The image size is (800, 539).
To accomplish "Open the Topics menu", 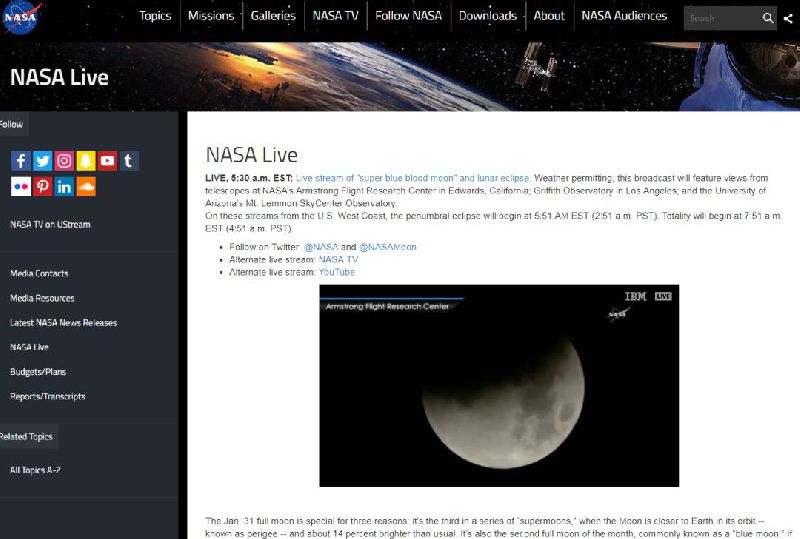I will tap(155, 16).
